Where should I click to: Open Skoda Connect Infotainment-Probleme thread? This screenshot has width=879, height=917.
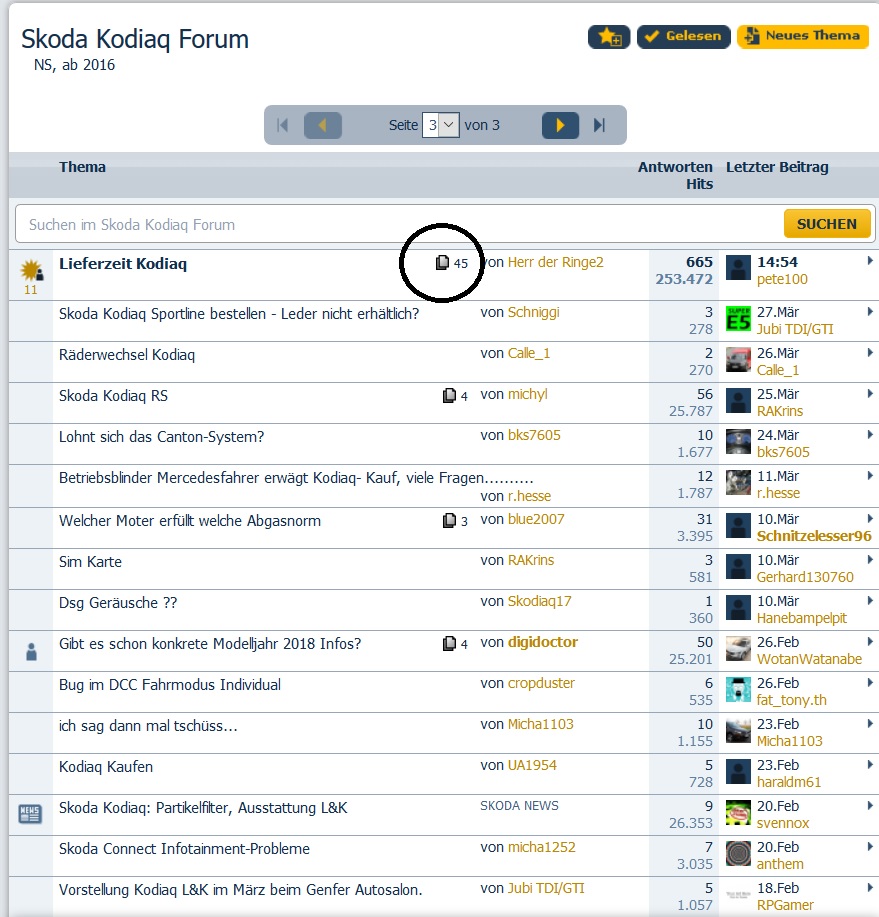coord(184,849)
